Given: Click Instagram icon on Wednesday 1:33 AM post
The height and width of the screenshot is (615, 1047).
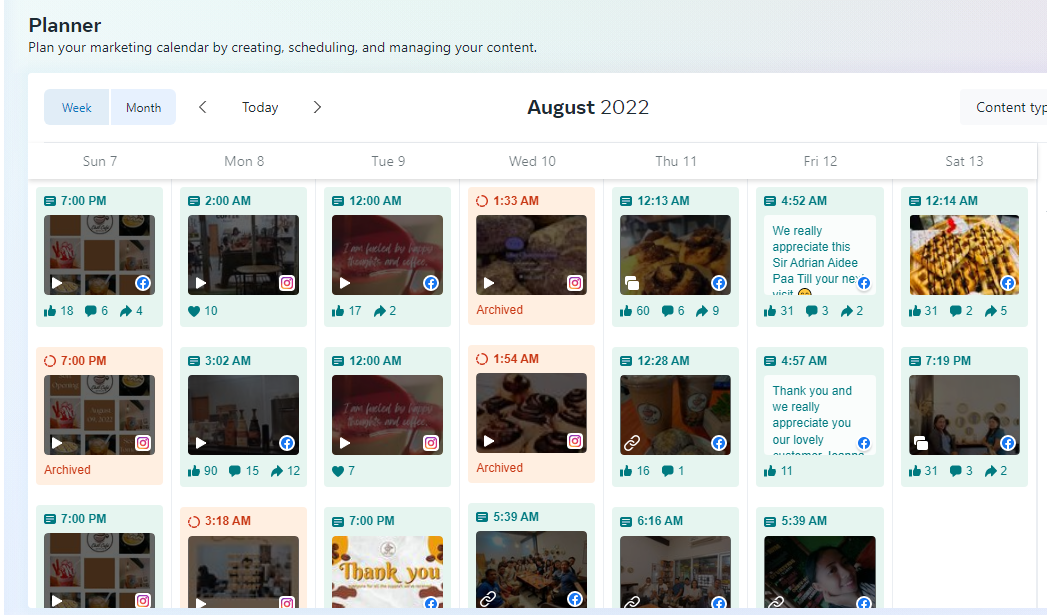Looking at the screenshot, I should [575, 283].
